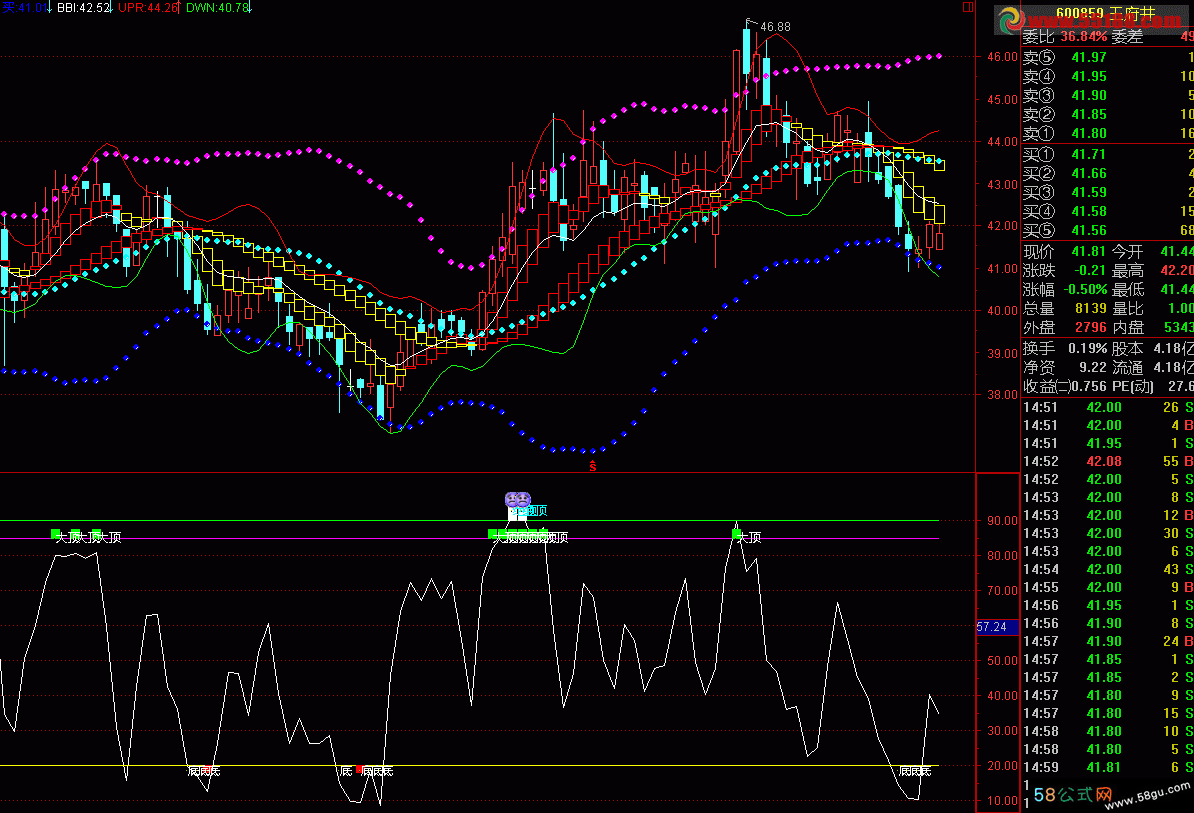Select the 买⑤ 41.56 bid row
This screenshot has height=813, width=1194.
click(1107, 231)
